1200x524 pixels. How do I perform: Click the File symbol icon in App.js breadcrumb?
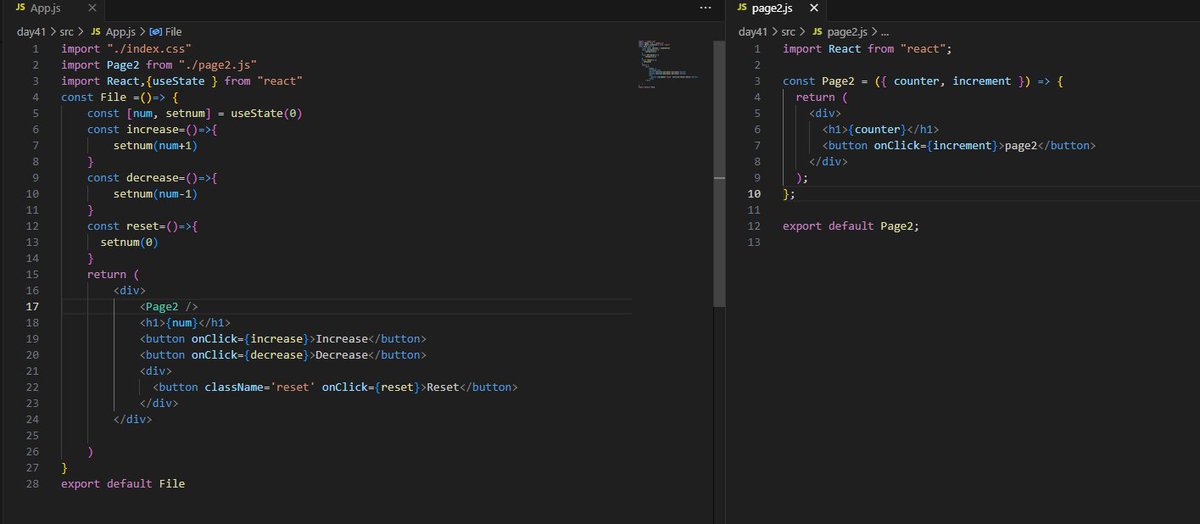155,32
